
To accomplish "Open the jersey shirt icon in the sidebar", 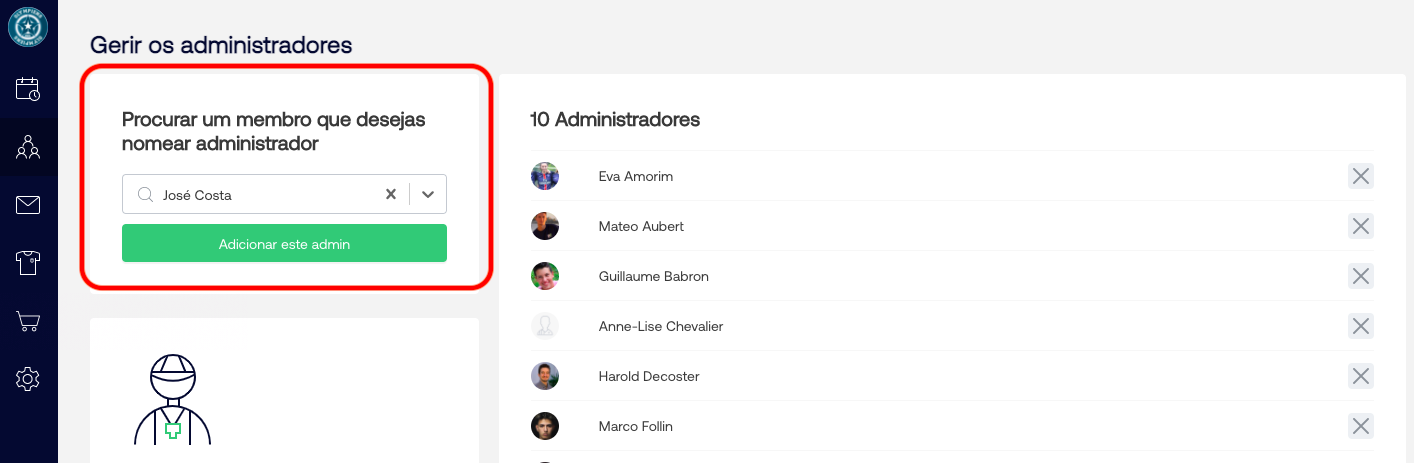I will [28, 263].
